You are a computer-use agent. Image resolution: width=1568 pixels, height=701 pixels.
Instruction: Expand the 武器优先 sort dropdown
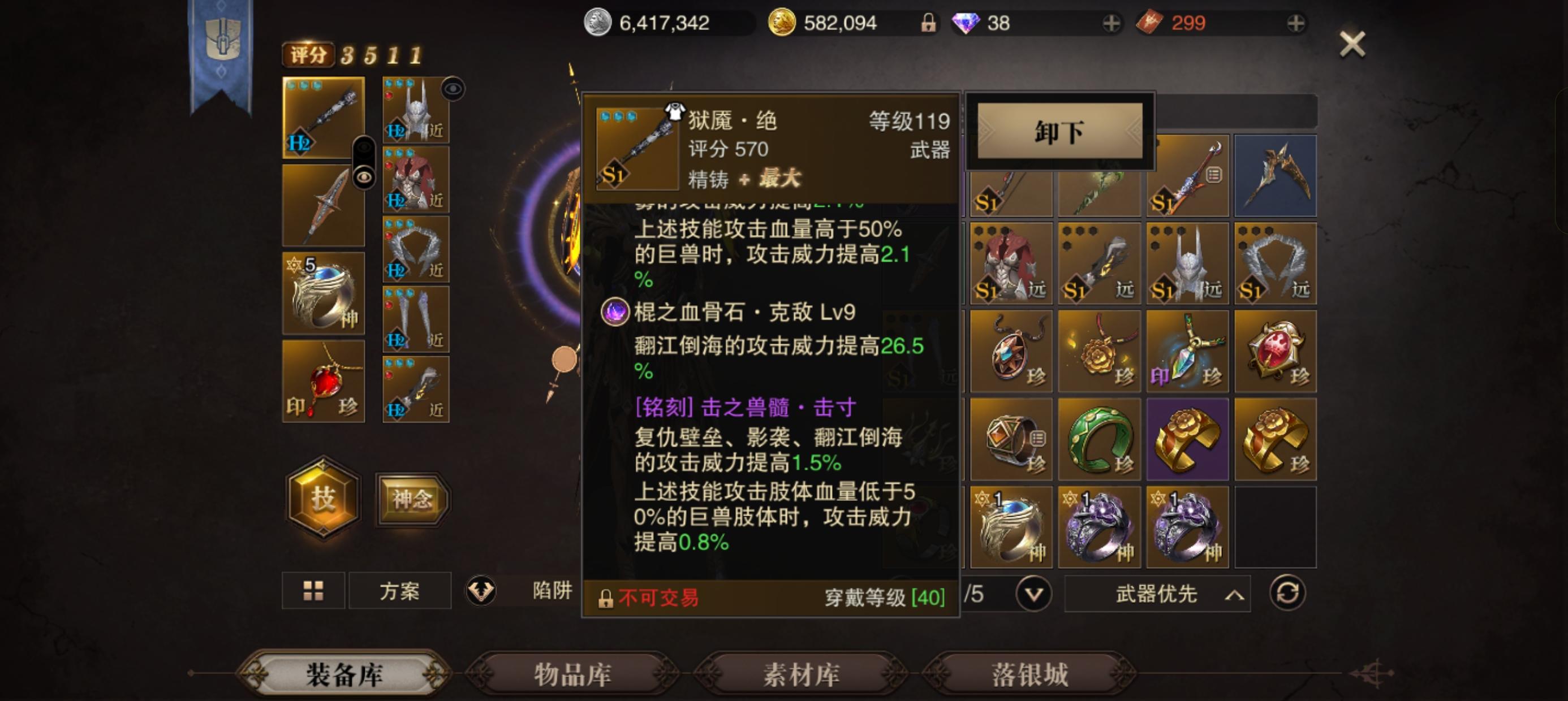coord(1157,594)
